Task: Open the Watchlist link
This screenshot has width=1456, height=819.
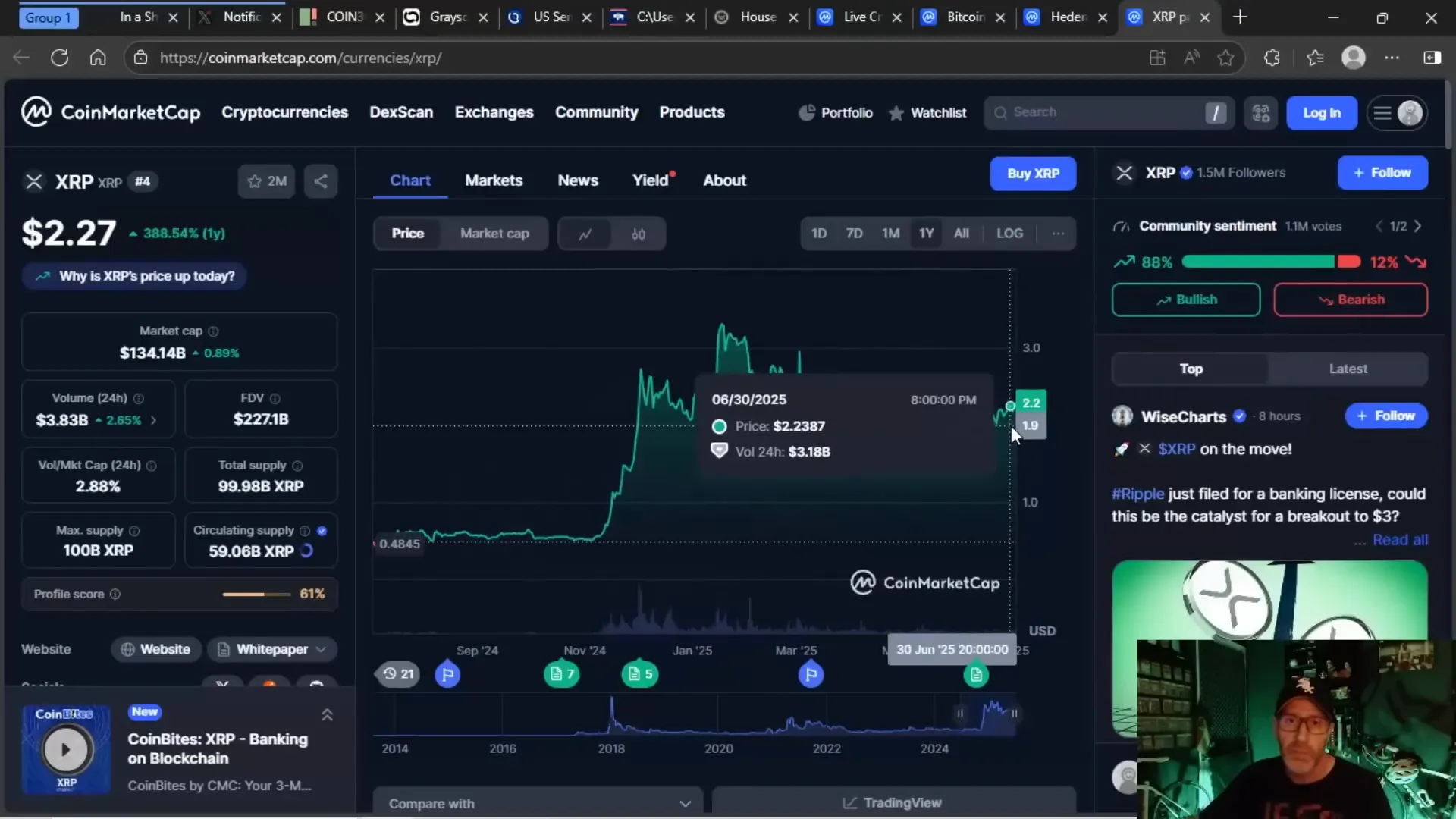Action: click(927, 112)
